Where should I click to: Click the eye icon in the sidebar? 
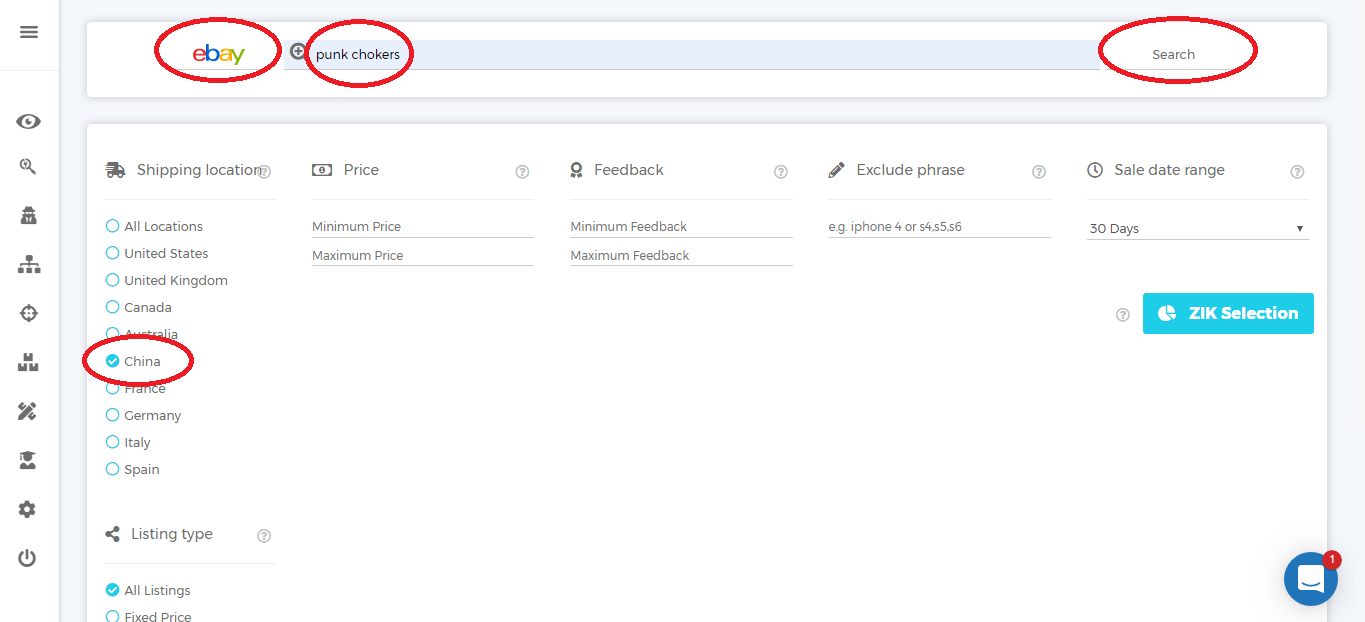(x=28, y=122)
